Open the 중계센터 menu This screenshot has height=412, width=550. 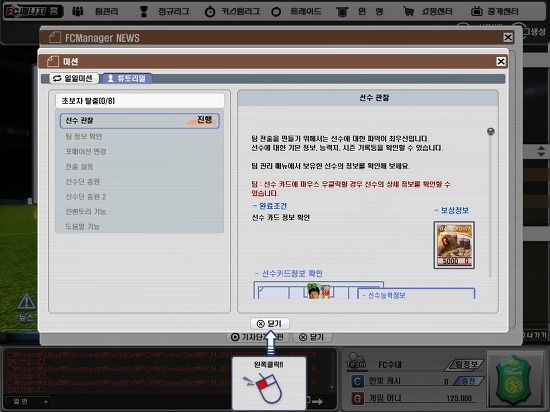click(x=495, y=12)
